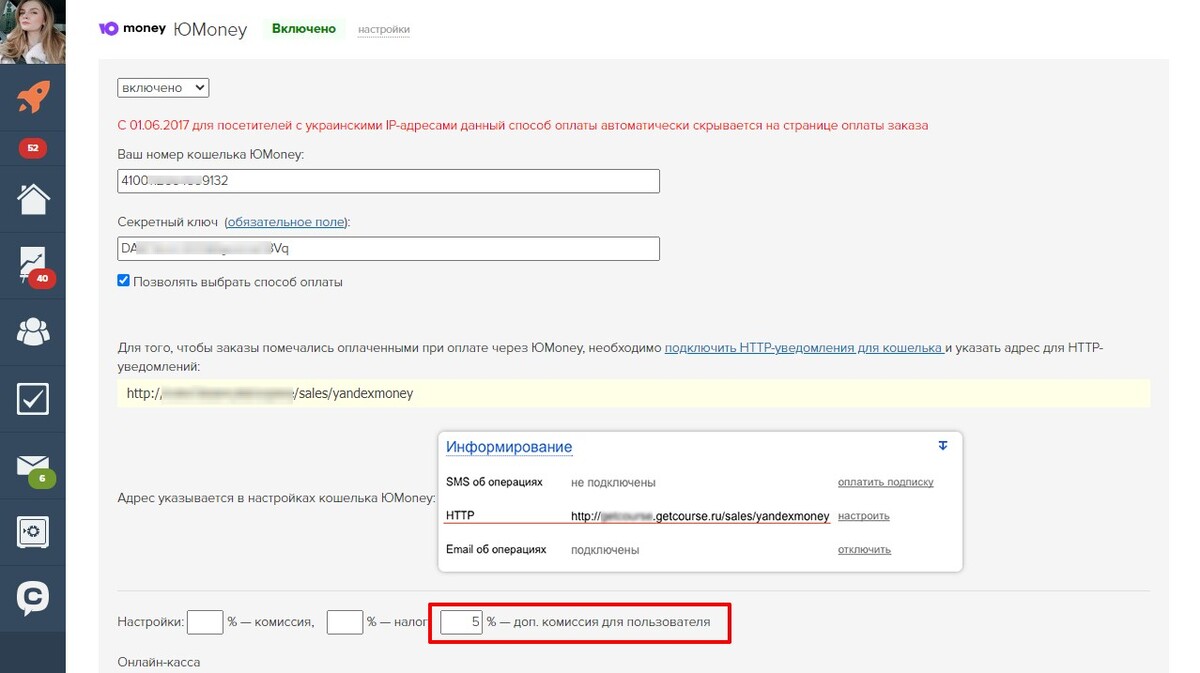Click the подключены Email status
Image resolution: width=1200 pixels, height=673 pixels.
pos(605,549)
